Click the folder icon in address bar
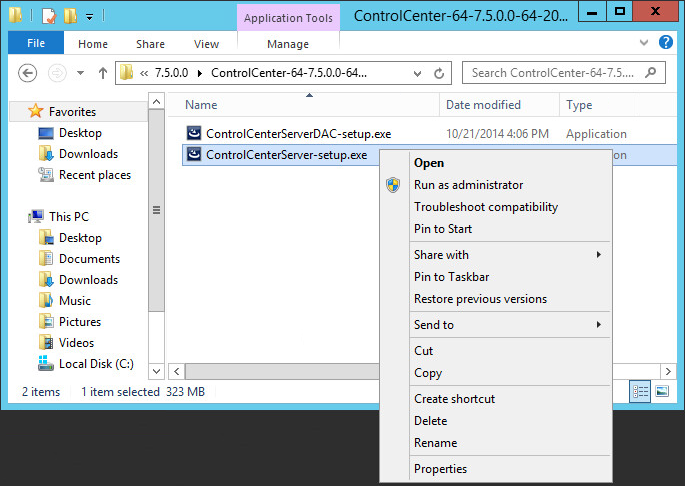 click(x=126, y=73)
